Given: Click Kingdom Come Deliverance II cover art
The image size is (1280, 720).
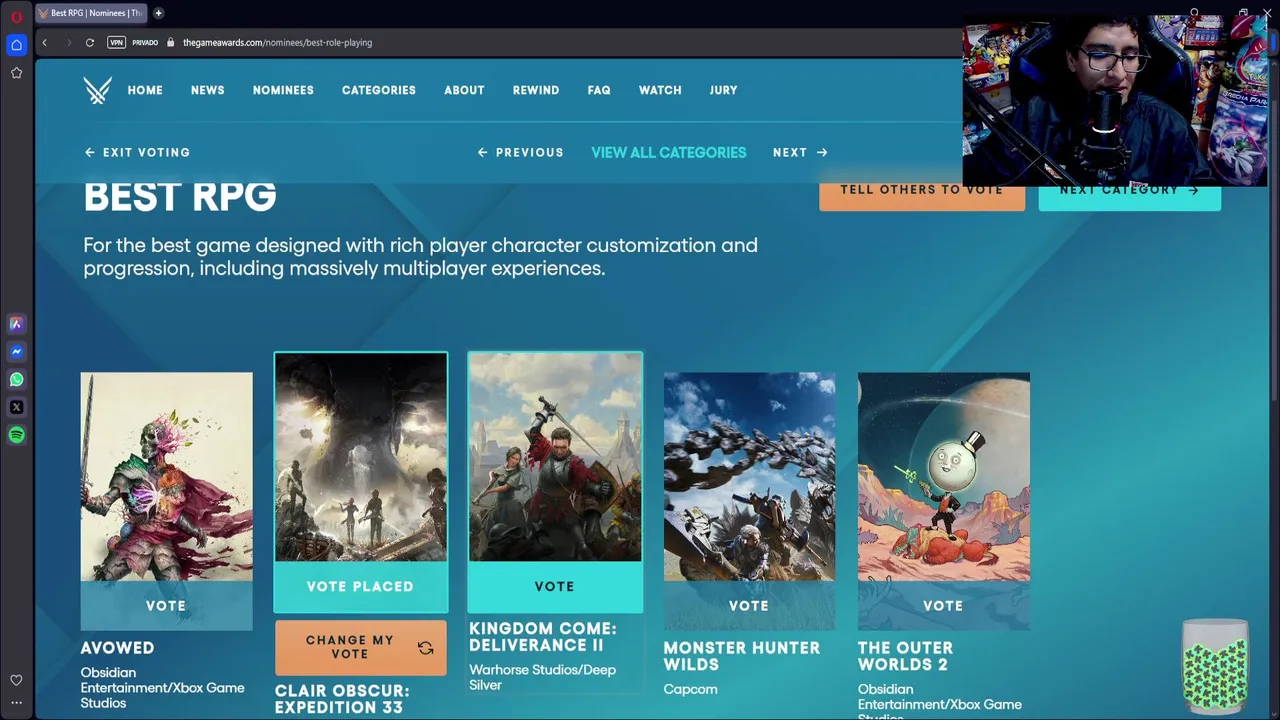Looking at the screenshot, I should 555,458.
